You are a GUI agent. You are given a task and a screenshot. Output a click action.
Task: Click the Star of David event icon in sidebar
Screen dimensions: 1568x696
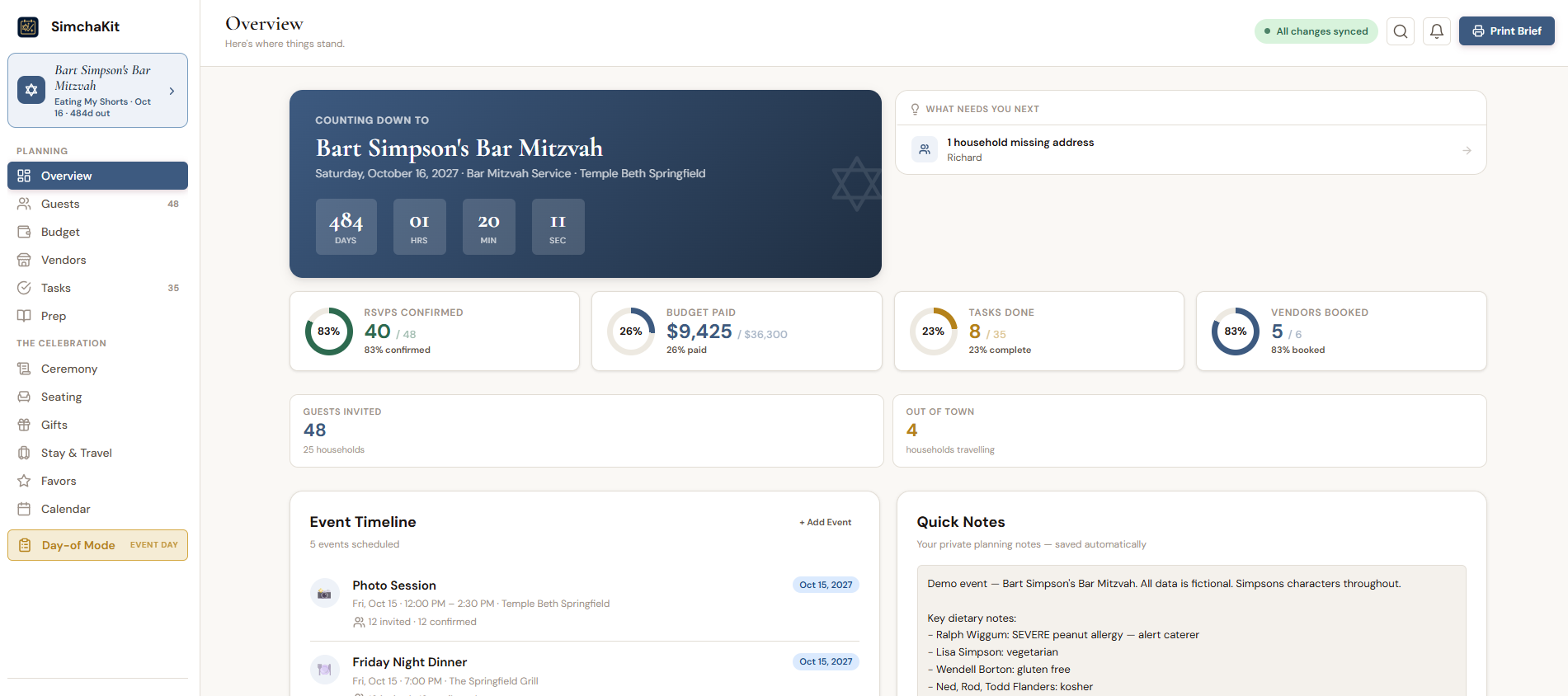click(31, 90)
